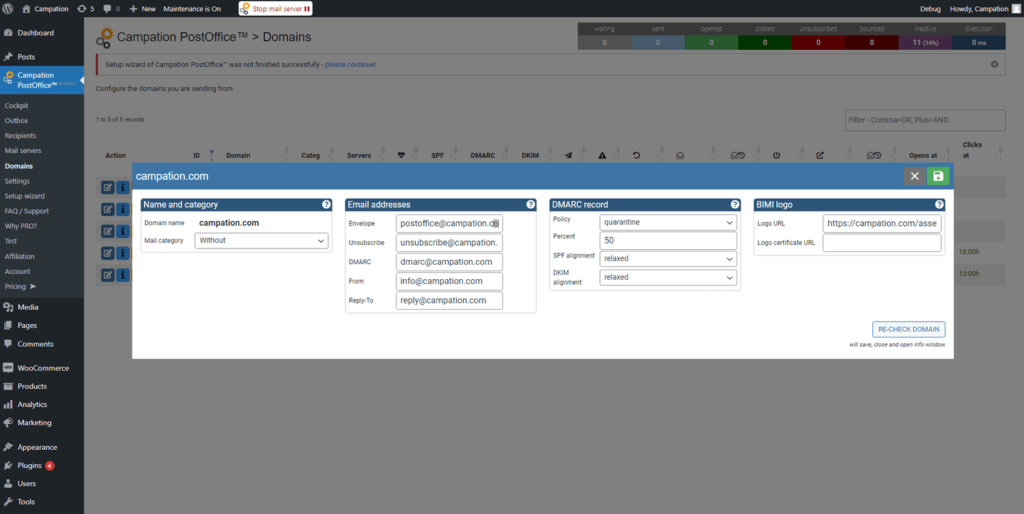Open the Campation site home link
Image resolution: width=1024 pixels, height=514 pixels.
[46, 9]
